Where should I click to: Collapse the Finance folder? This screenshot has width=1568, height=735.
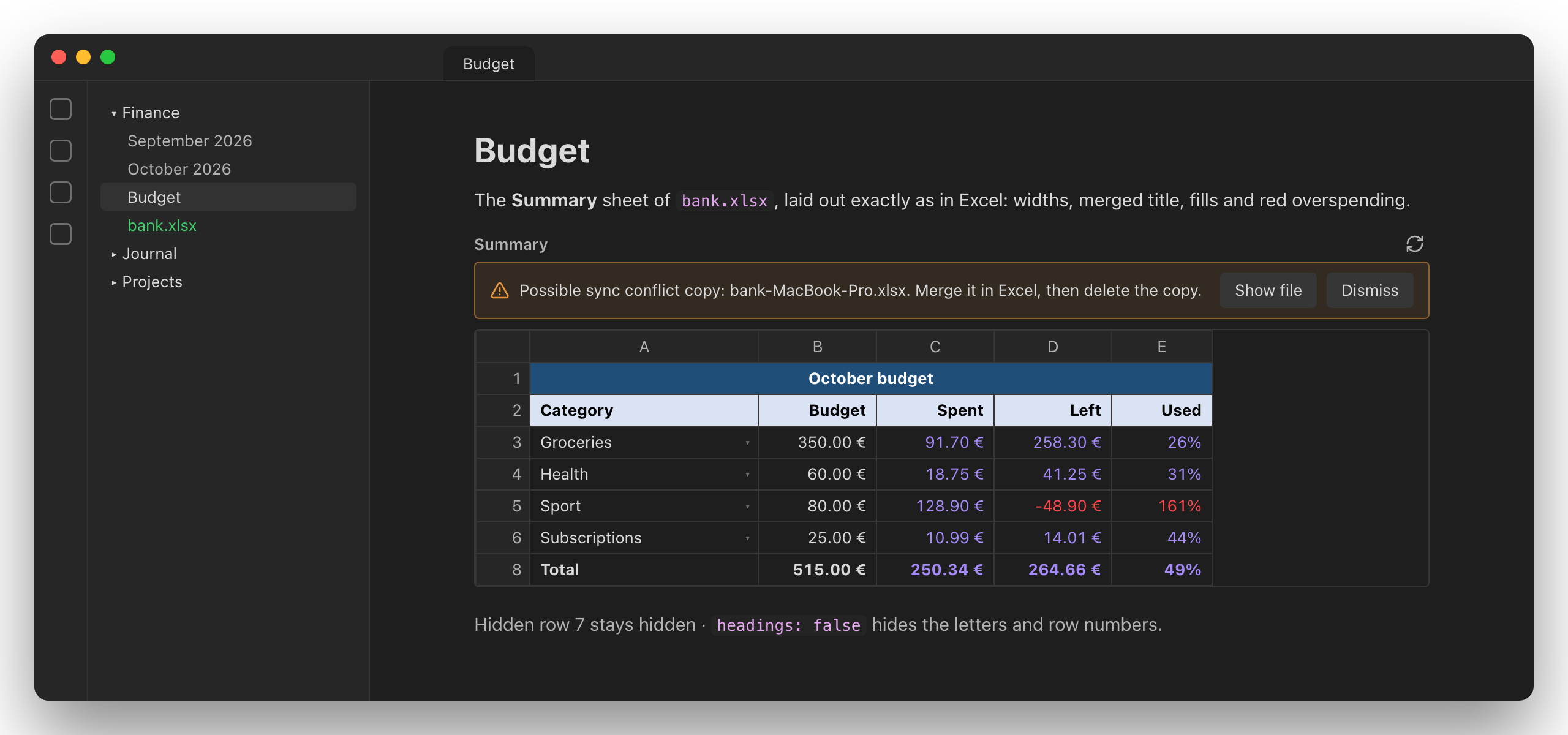[x=114, y=113]
